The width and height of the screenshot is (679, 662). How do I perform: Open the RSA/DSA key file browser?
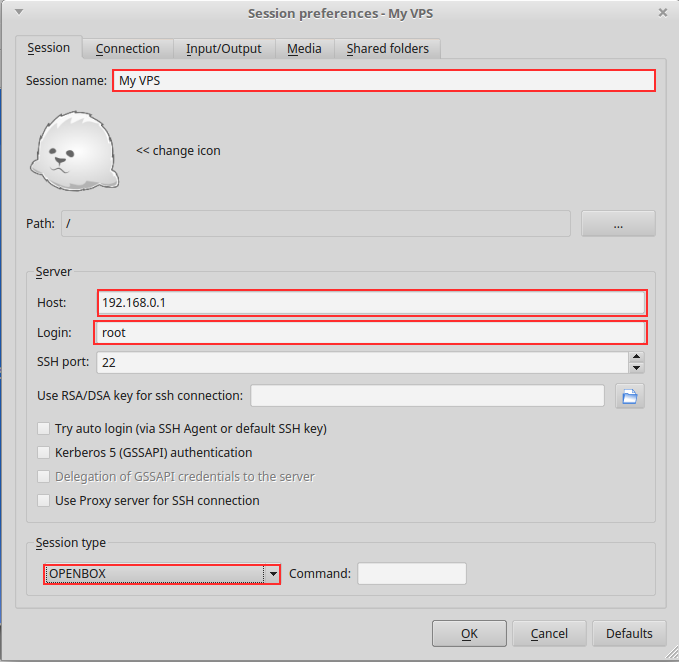pyautogui.click(x=630, y=396)
